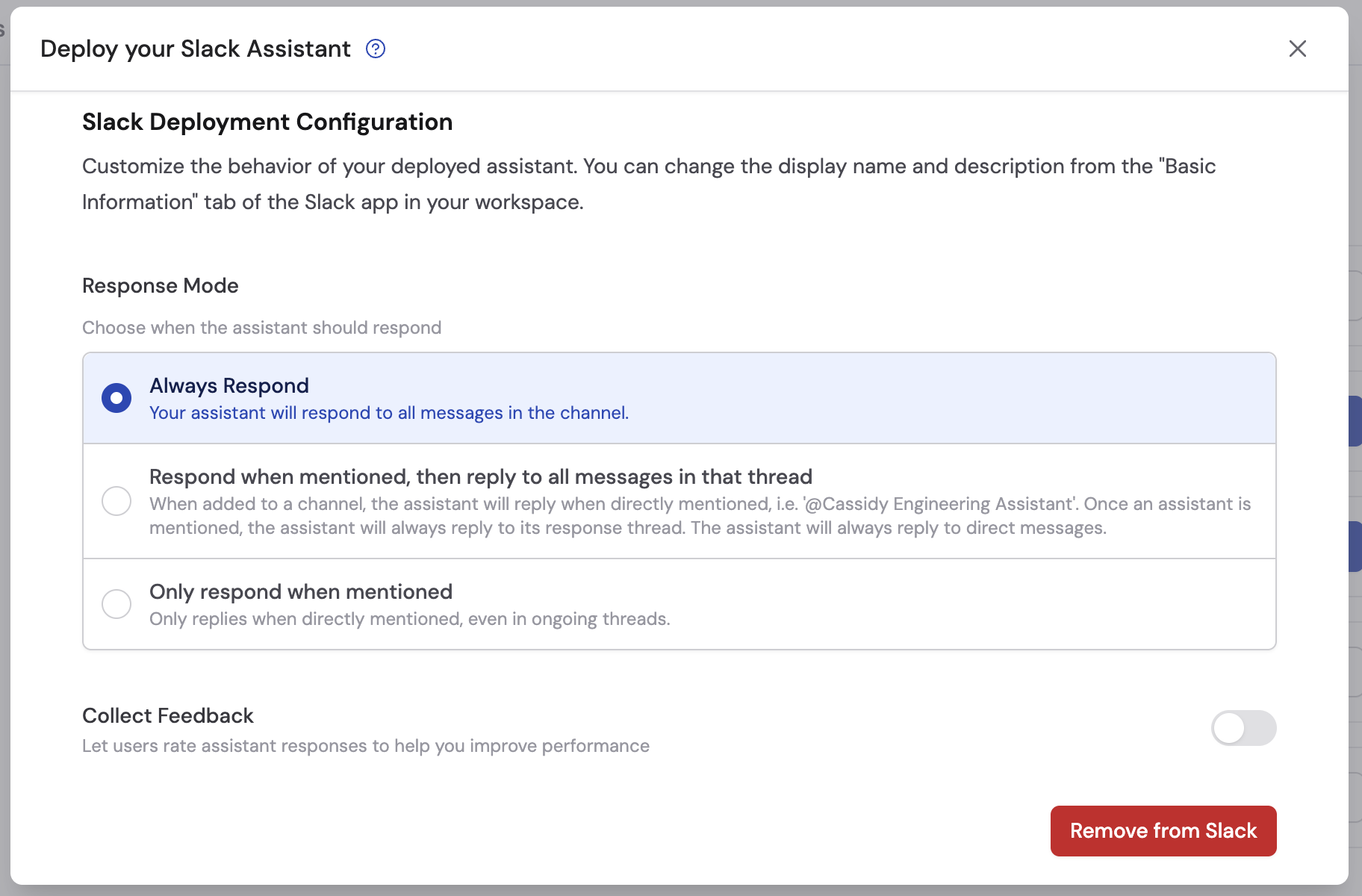Select 'Respond when mentioned, then reply to thread'
The height and width of the screenshot is (896, 1362).
116,501
